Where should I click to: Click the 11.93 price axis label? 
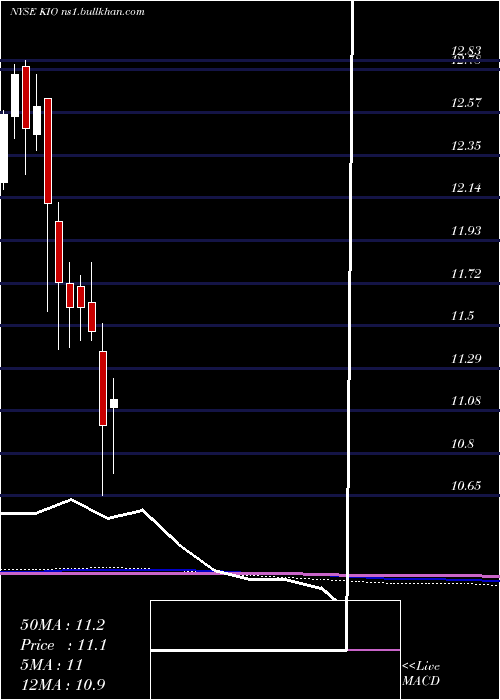(466, 231)
